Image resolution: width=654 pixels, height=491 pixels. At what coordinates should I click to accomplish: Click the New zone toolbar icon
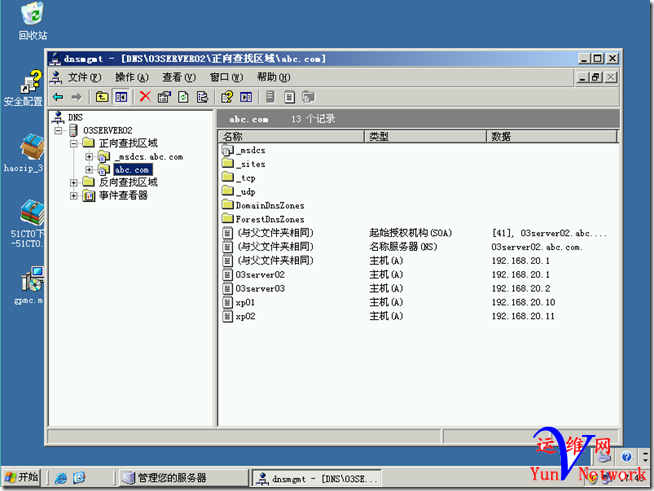tap(308, 97)
